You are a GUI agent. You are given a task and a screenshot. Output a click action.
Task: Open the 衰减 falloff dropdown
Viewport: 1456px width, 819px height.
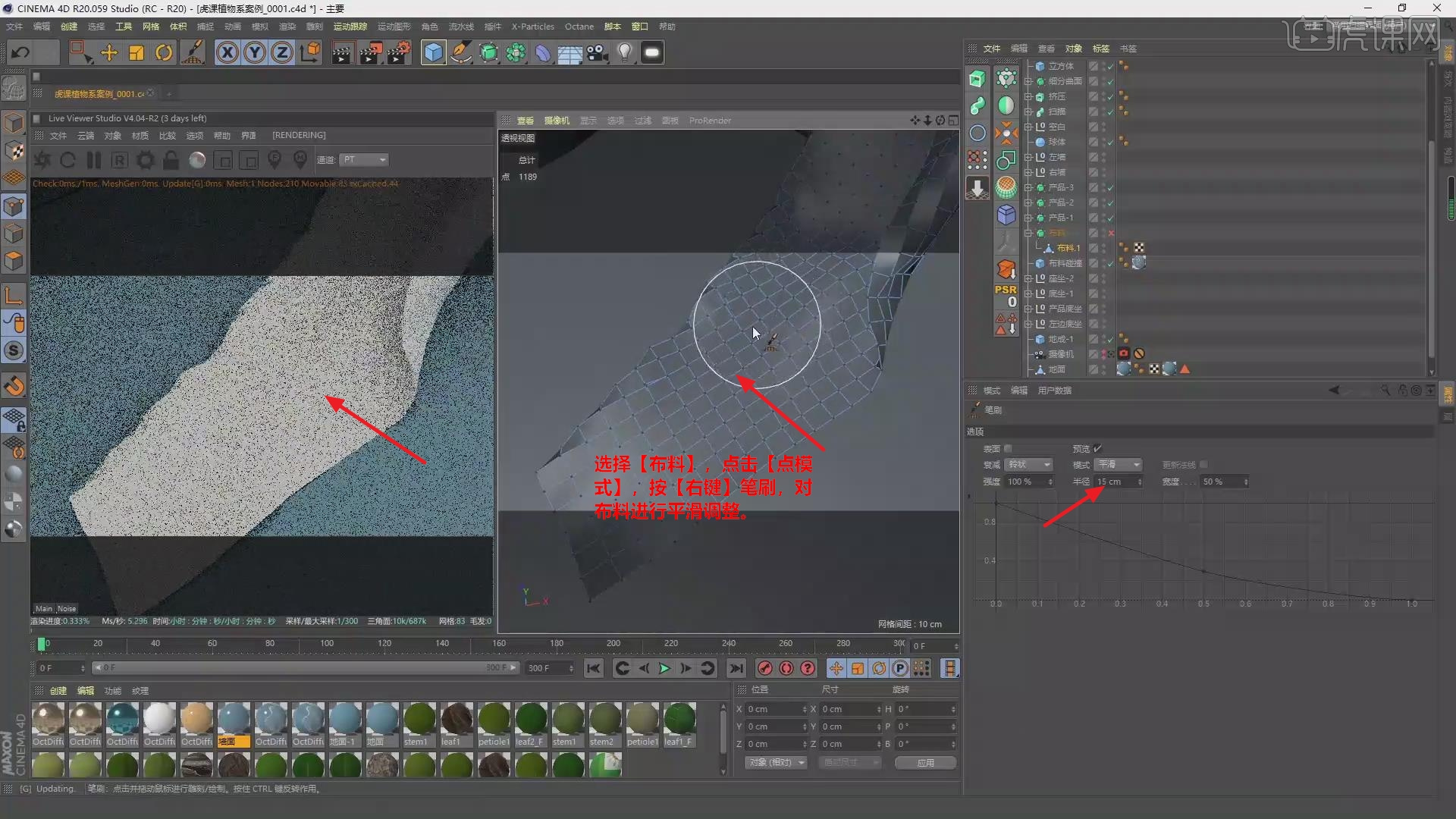point(1029,465)
